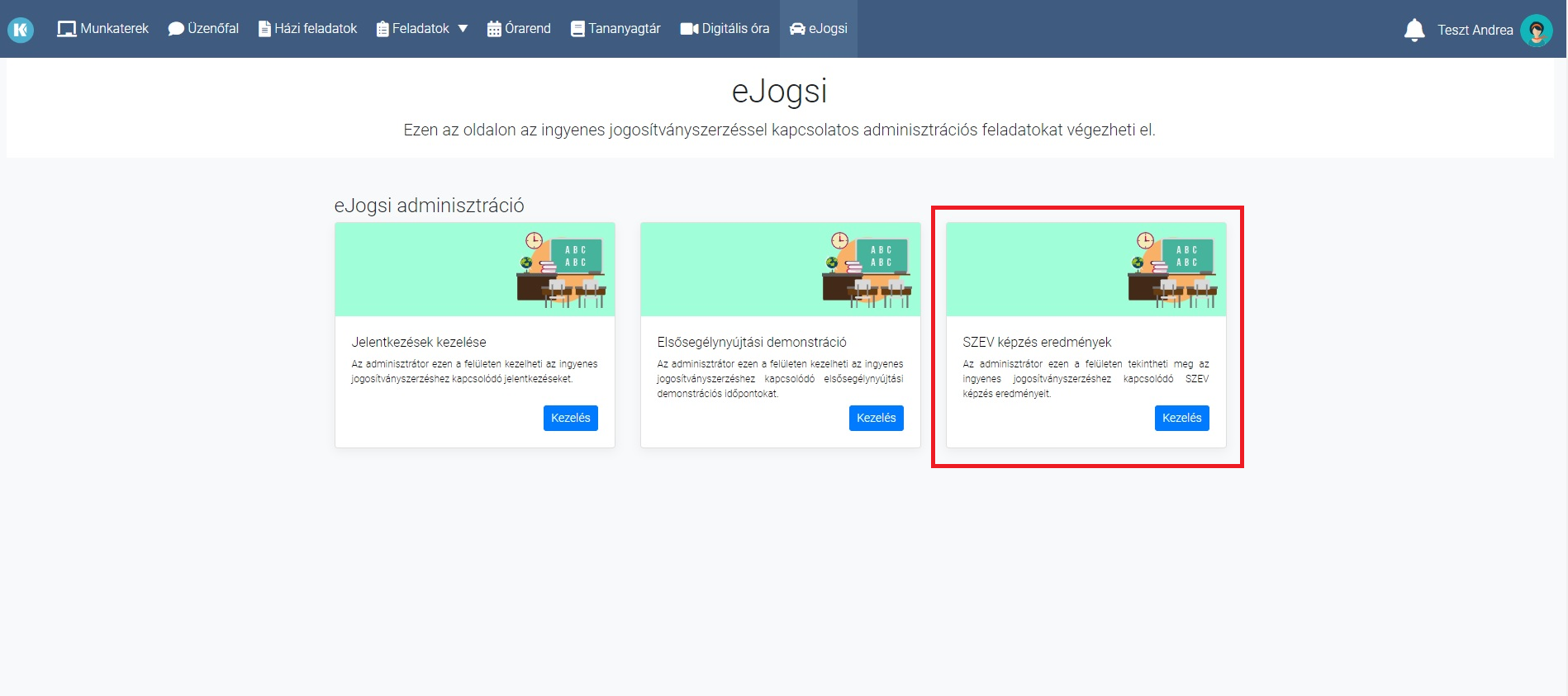Open Digitális óra

point(725,29)
